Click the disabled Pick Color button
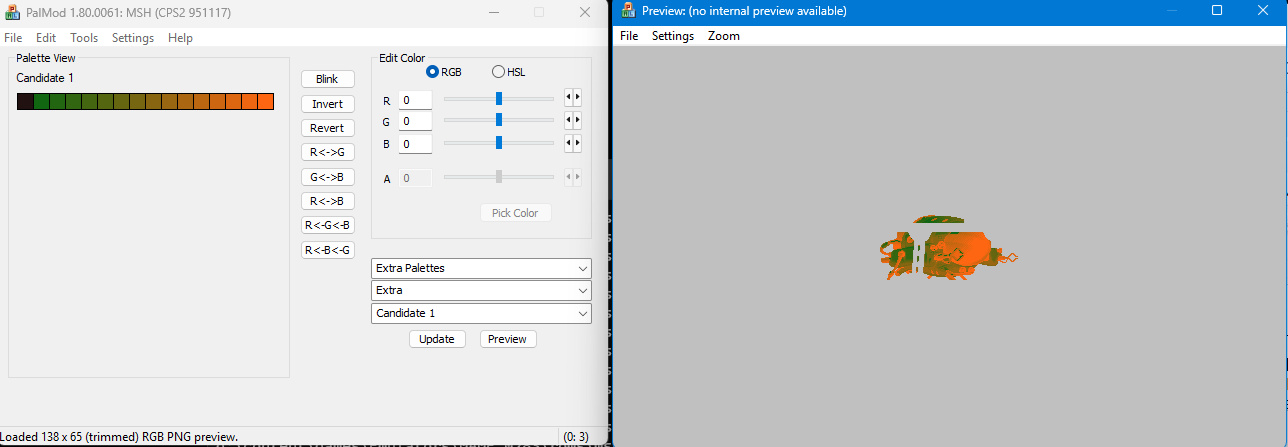 pos(516,213)
